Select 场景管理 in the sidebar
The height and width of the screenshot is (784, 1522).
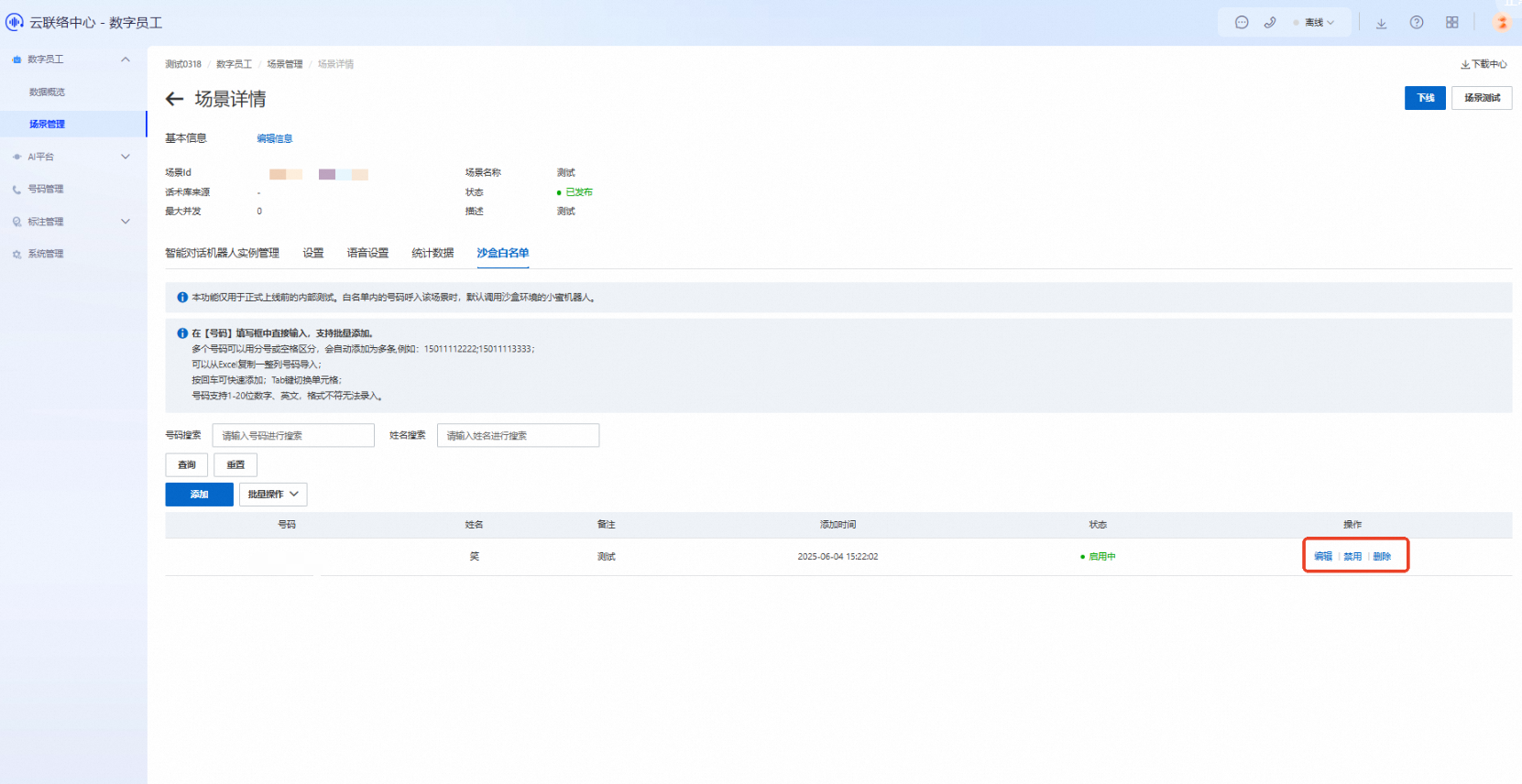[x=73, y=124]
